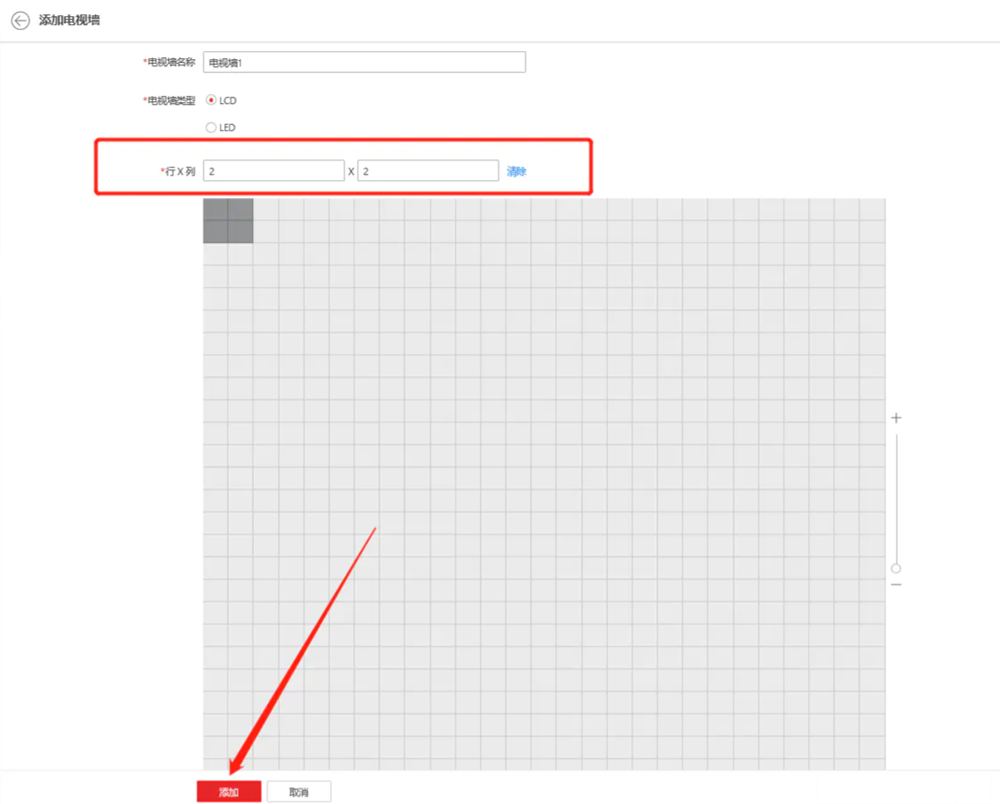Click the 电视墙名称 text field

click(x=364, y=62)
